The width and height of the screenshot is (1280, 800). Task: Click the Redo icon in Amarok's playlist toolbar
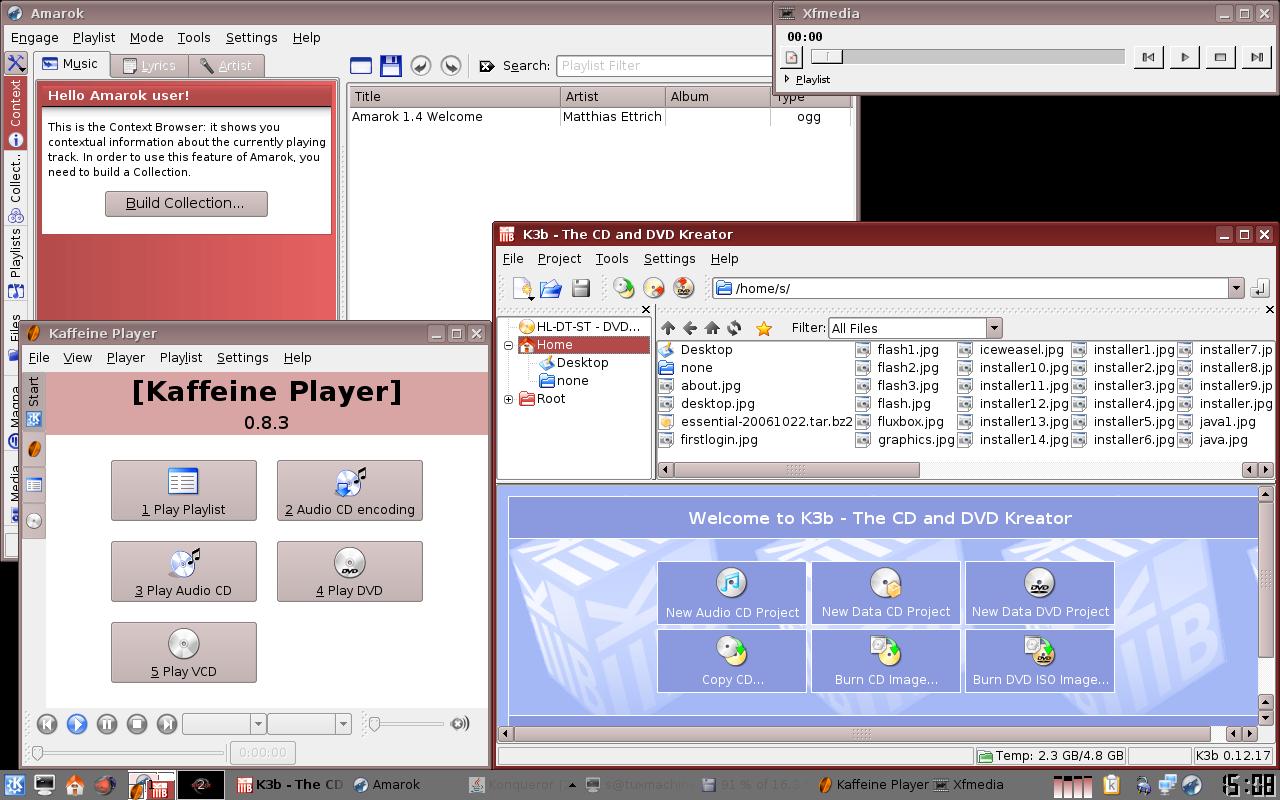451,66
